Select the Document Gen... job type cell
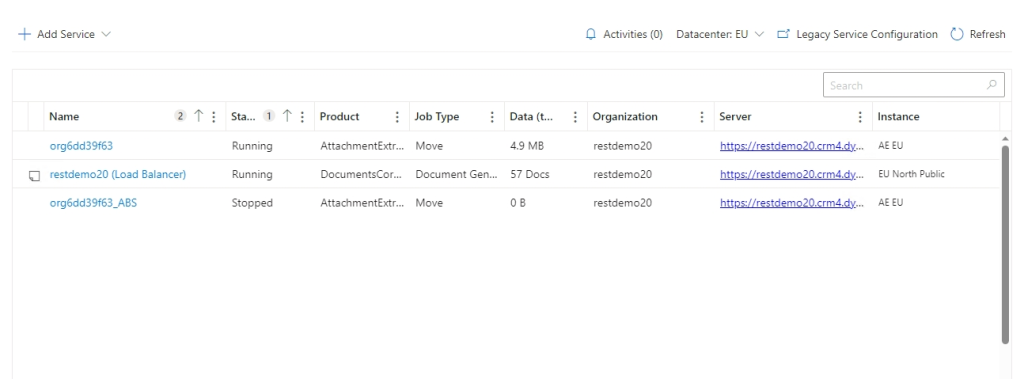The height and width of the screenshot is (379, 1024). point(456,174)
